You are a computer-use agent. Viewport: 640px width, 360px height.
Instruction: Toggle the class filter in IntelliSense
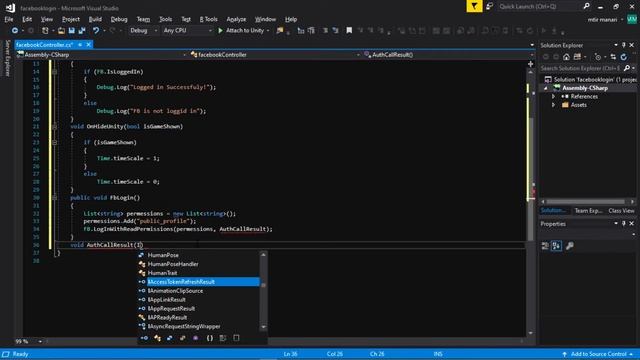pos(157,338)
